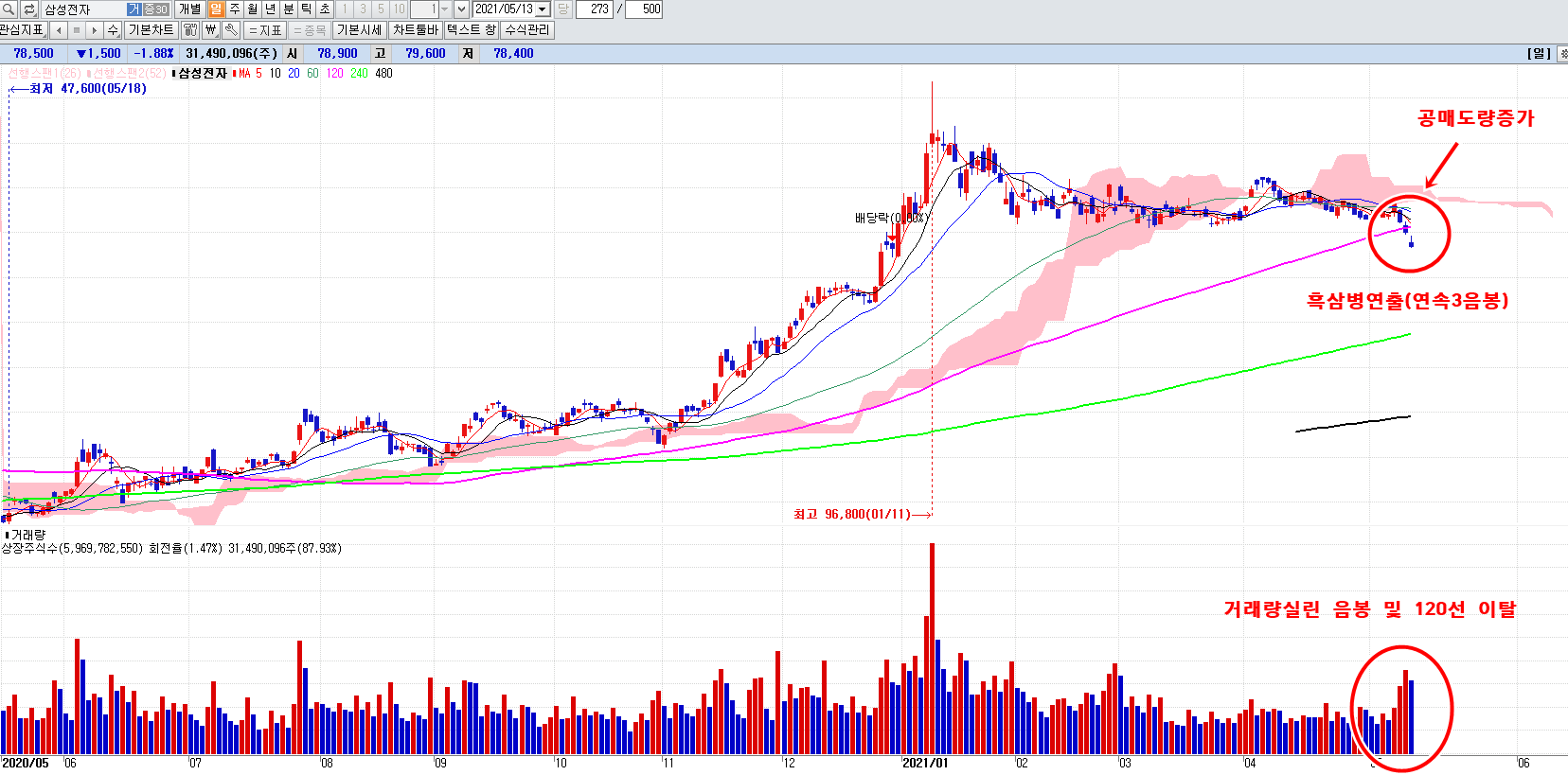Open the =종목 stock list

click(309, 30)
